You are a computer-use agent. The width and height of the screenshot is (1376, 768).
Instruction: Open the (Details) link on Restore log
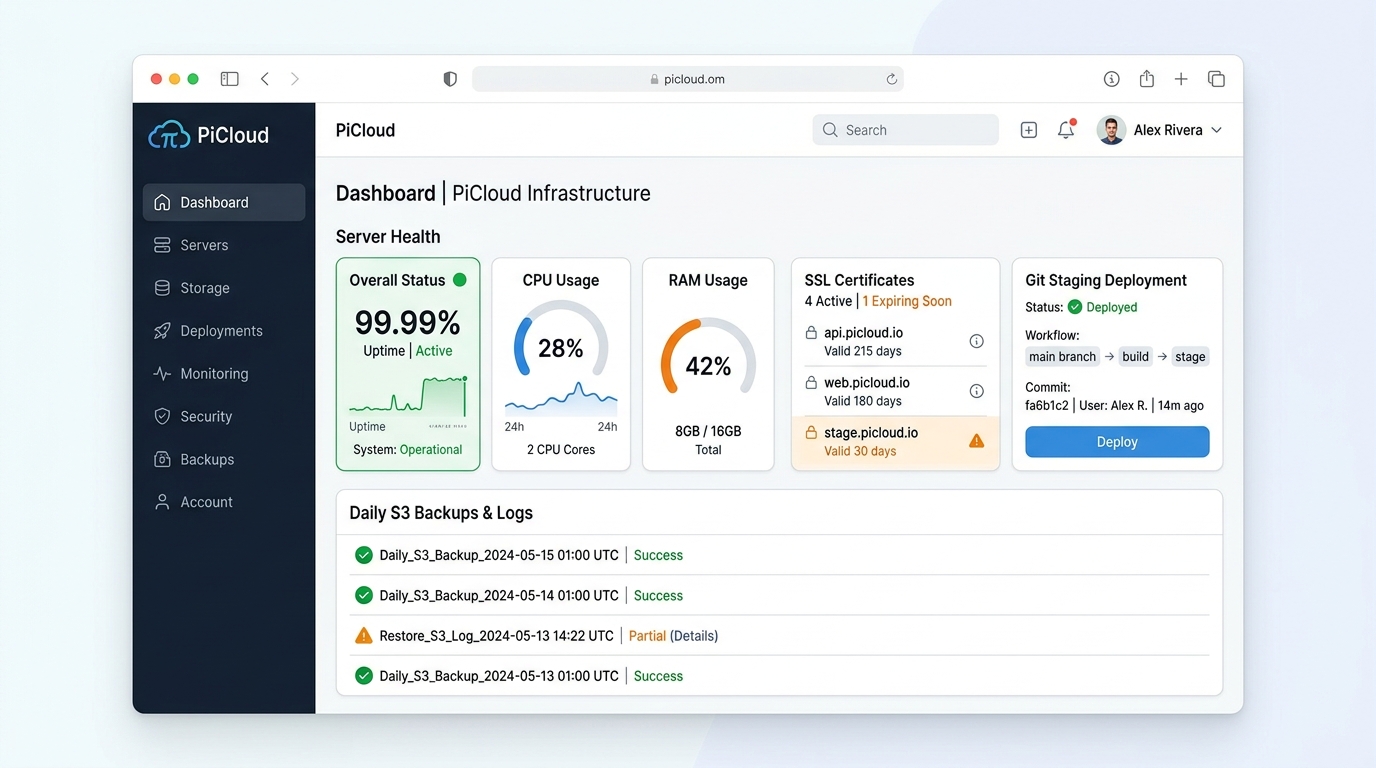694,636
